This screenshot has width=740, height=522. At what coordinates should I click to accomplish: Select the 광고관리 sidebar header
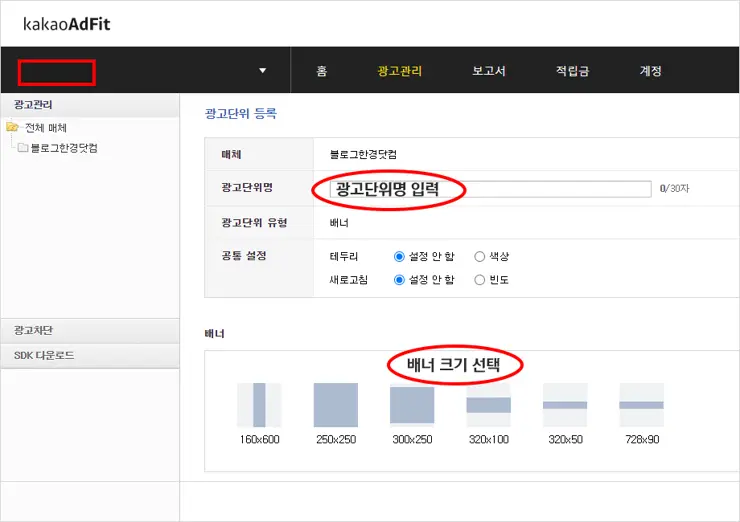point(90,105)
